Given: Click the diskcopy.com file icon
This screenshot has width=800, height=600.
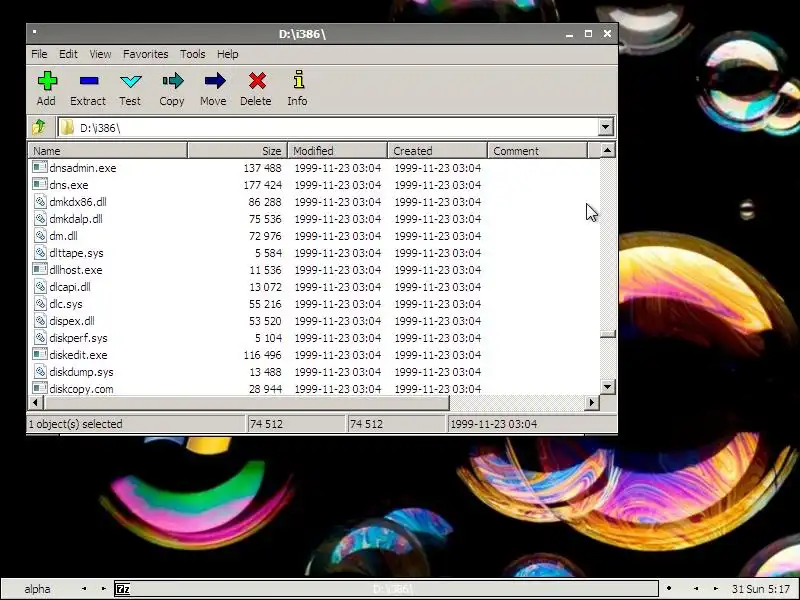Looking at the screenshot, I should (x=39, y=388).
